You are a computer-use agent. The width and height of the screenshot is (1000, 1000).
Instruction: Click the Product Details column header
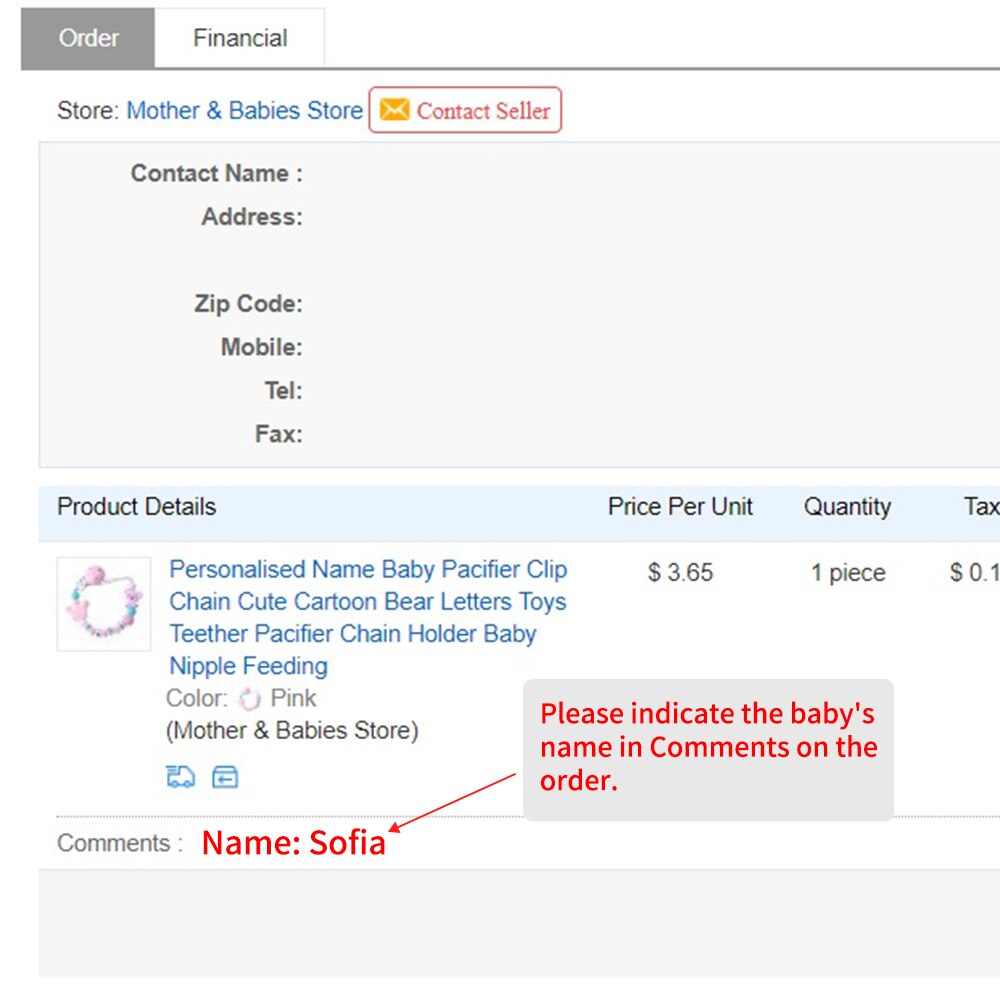136,506
